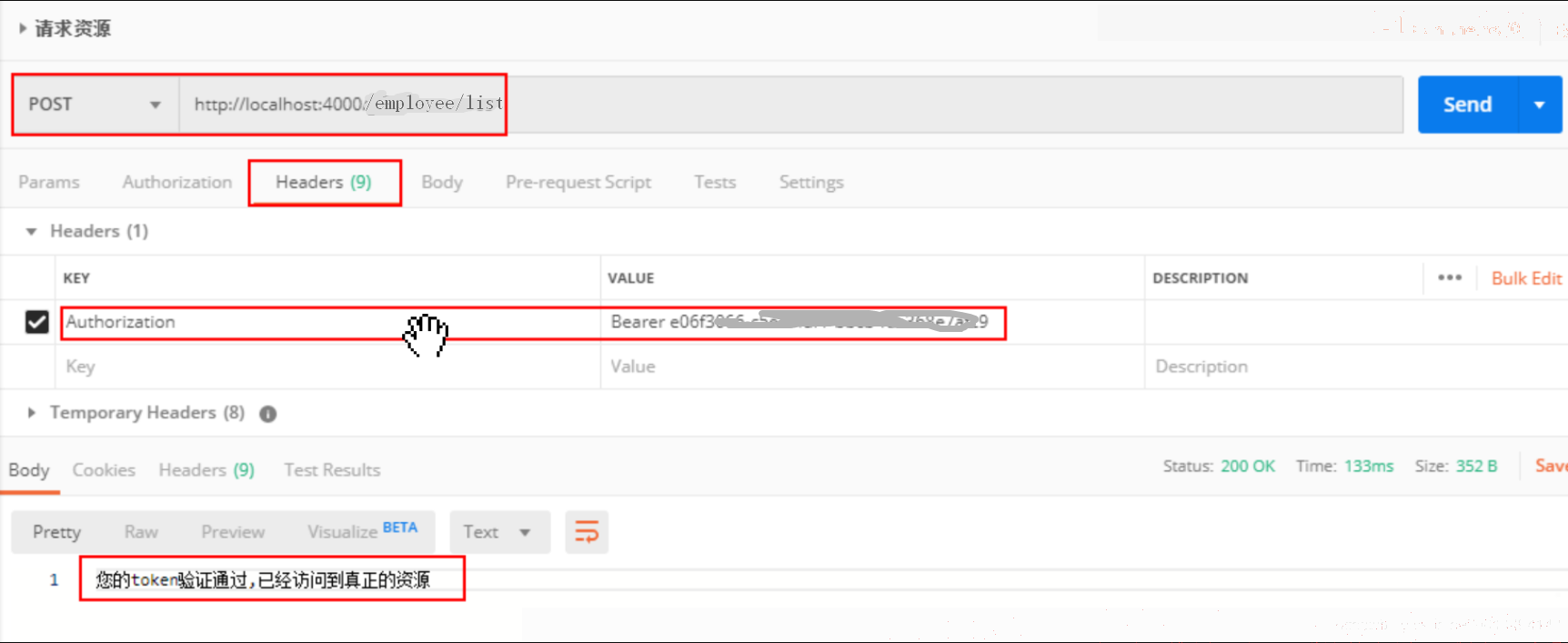Click the empty Key field

(x=329, y=367)
